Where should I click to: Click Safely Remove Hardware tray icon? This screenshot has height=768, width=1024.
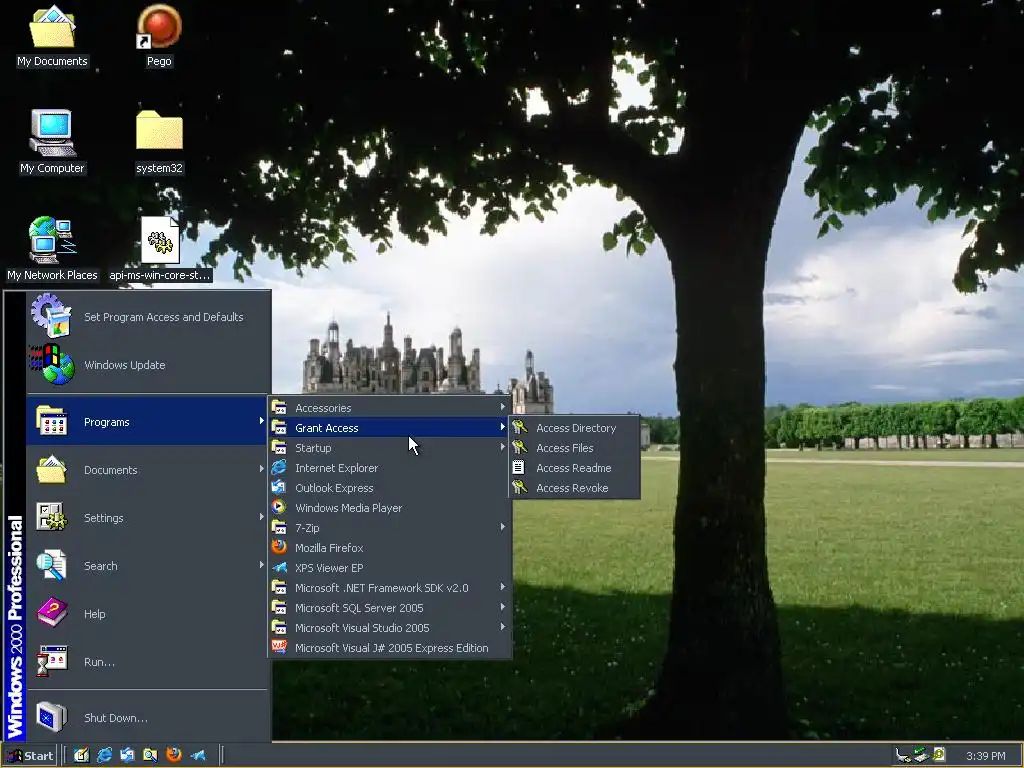(x=921, y=756)
